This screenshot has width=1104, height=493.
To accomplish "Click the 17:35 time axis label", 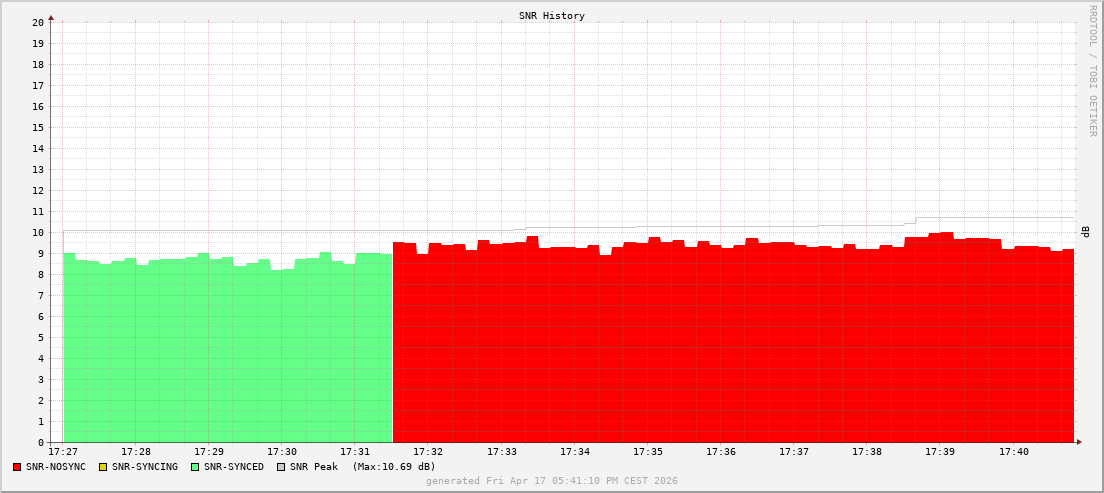I will click(648, 452).
